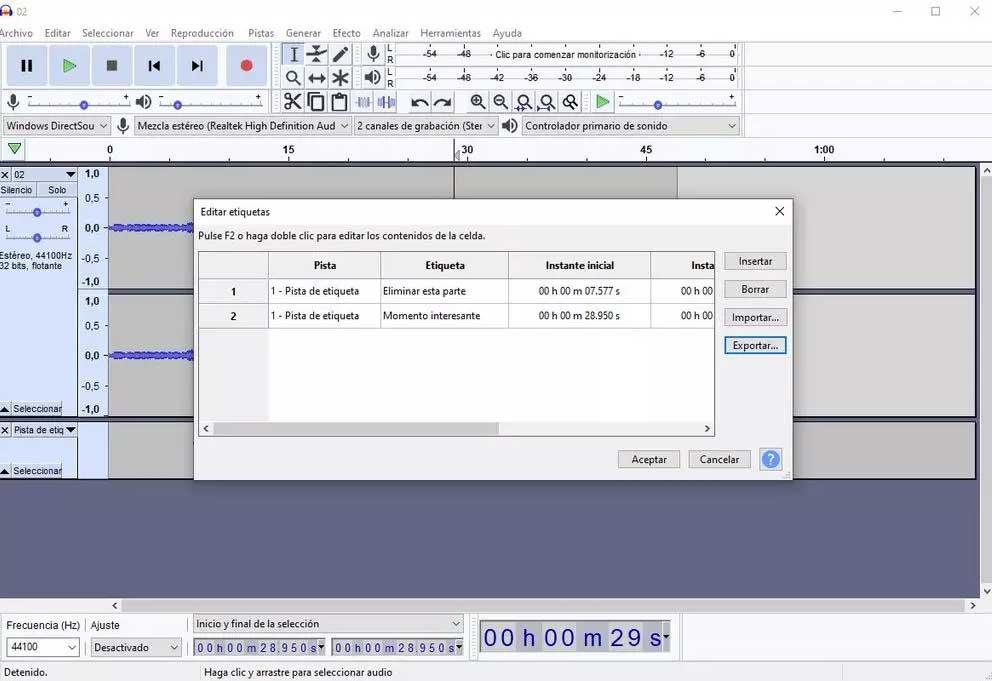Select the Draw pencil tool
This screenshot has width=992, height=681.
click(340, 55)
